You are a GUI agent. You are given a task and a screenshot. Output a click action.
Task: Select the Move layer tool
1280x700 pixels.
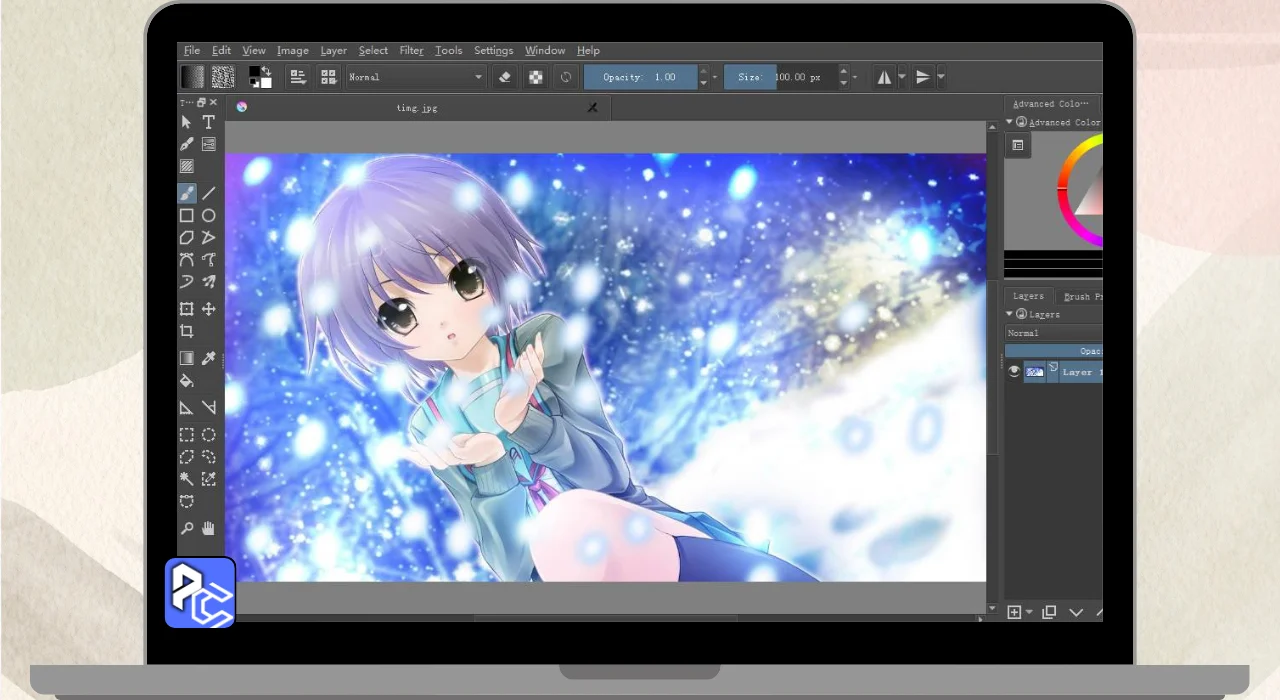pyautogui.click(x=208, y=309)
